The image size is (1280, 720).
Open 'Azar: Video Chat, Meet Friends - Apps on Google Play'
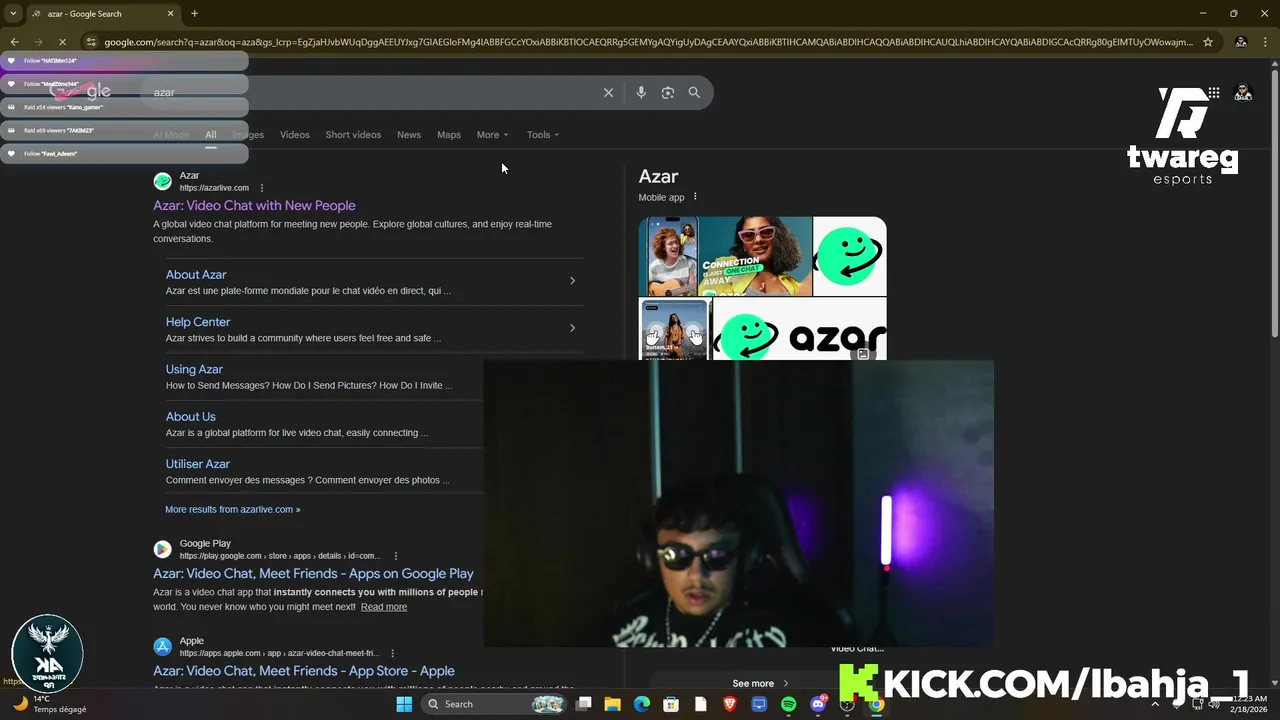tap(313, 574)
